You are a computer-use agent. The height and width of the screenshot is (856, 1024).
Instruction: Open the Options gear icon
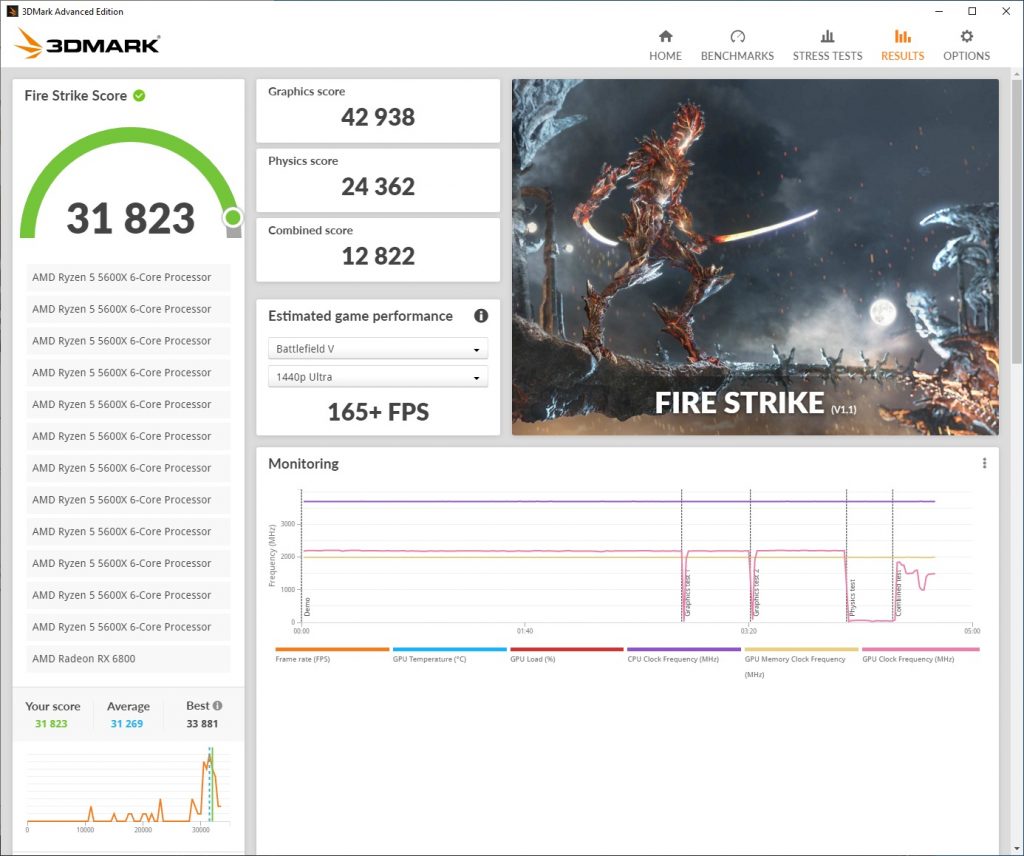(x=967, y=36)
